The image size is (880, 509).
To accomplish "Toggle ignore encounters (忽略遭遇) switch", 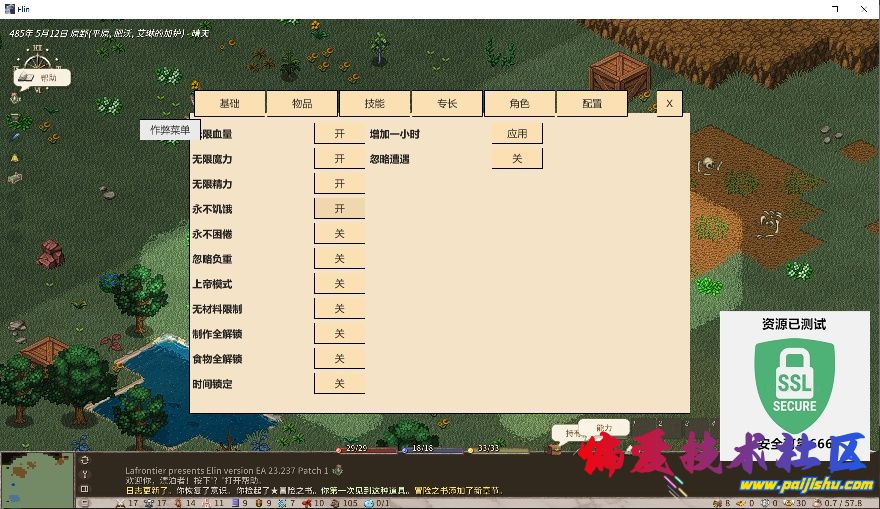I will [516, 159].
